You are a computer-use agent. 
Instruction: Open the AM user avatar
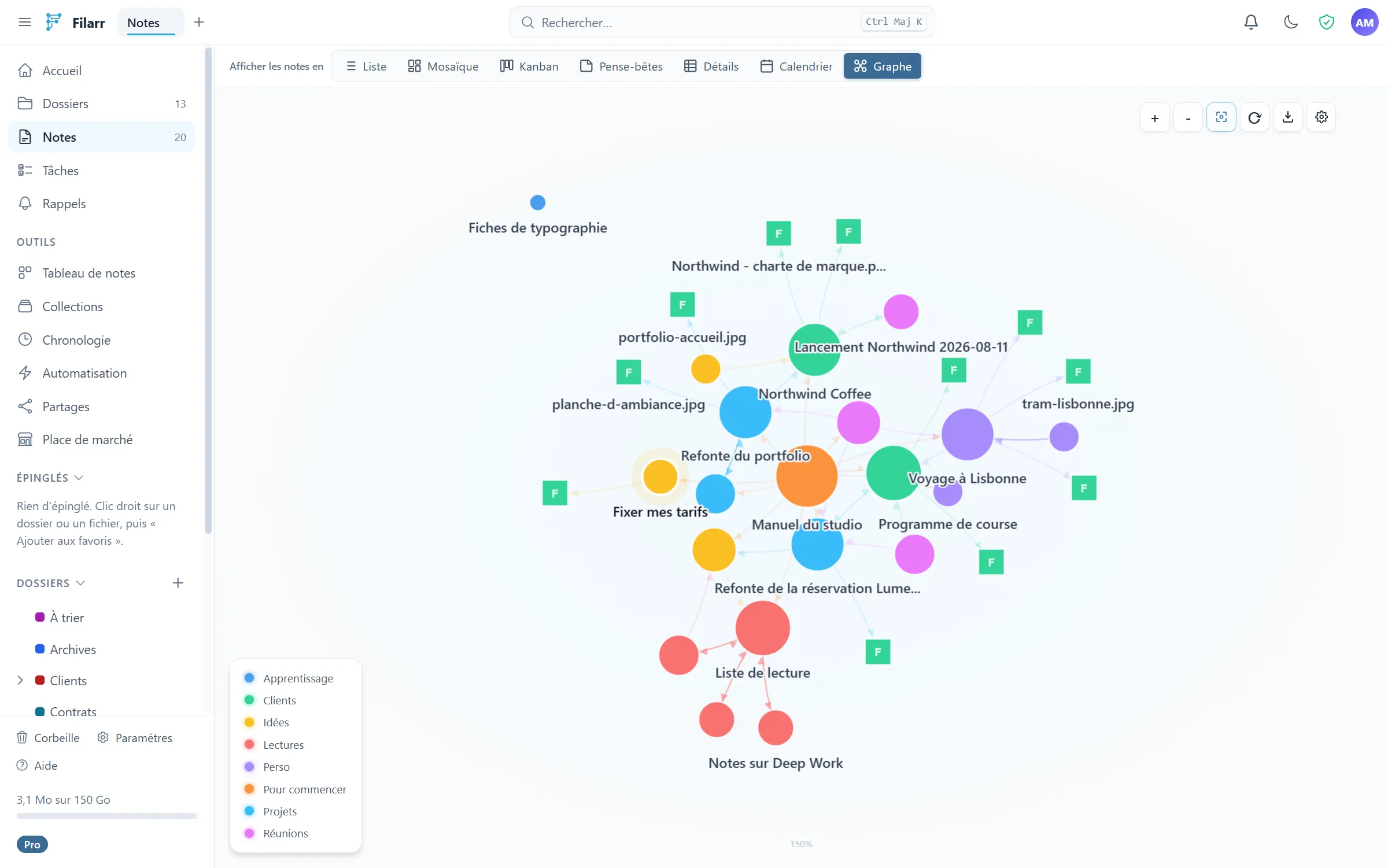(x=1364, y=22)
